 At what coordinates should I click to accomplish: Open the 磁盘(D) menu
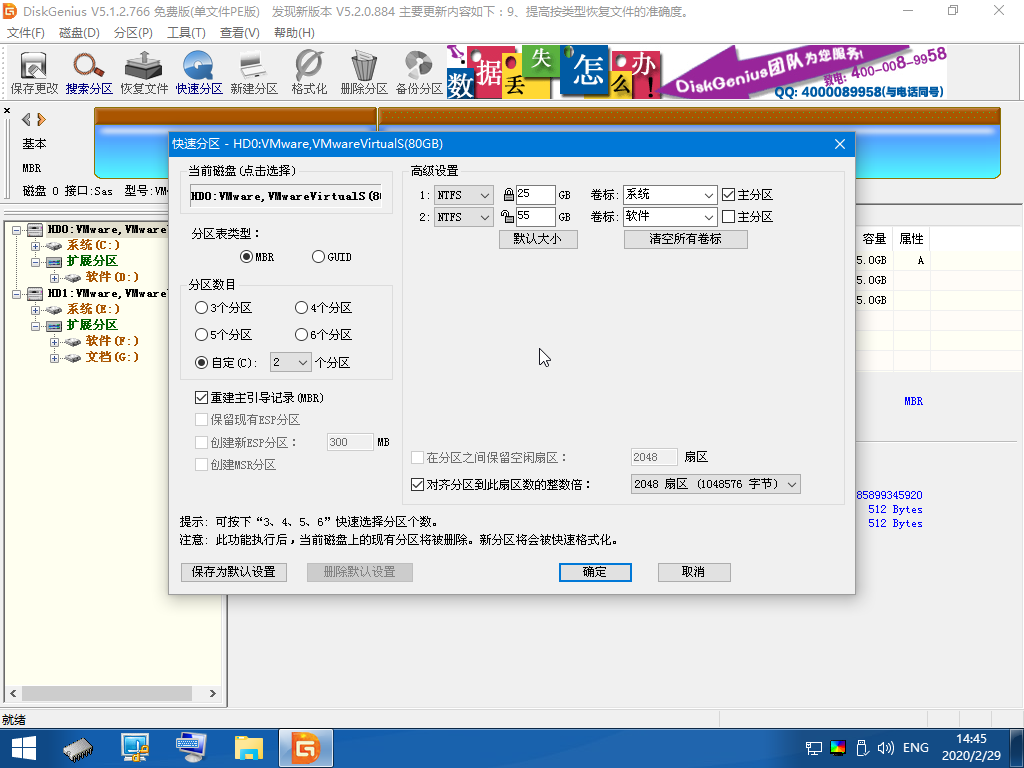(79, 33)
